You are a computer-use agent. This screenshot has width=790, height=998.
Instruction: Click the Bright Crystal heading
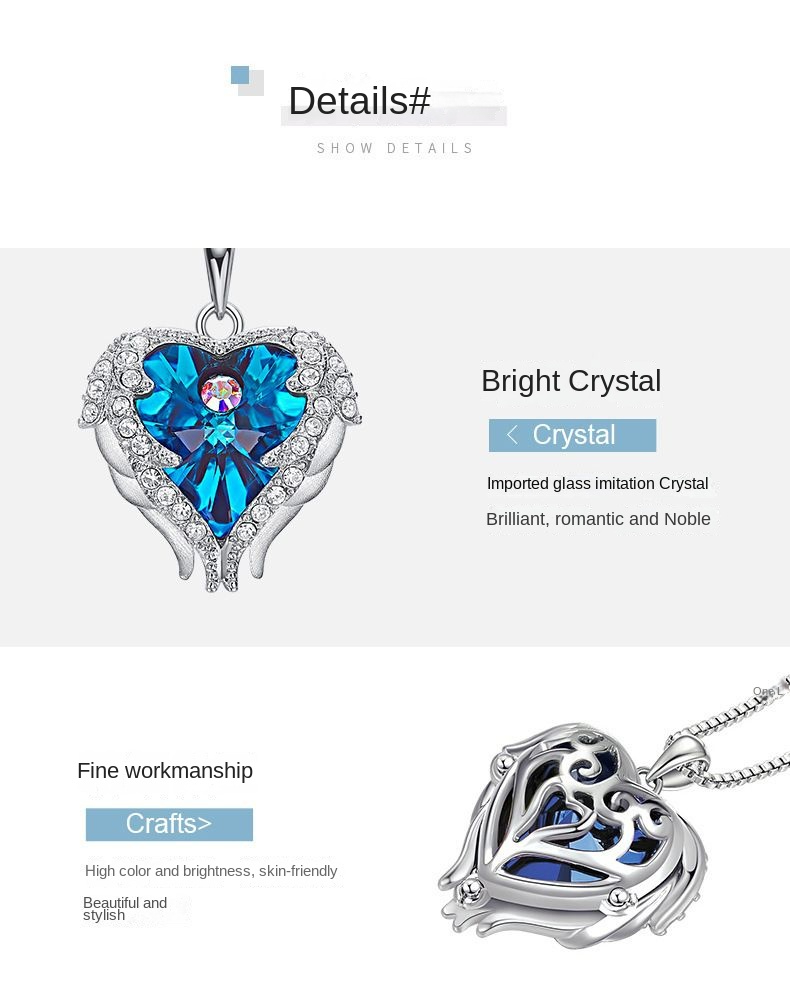(x=571, y=381)
